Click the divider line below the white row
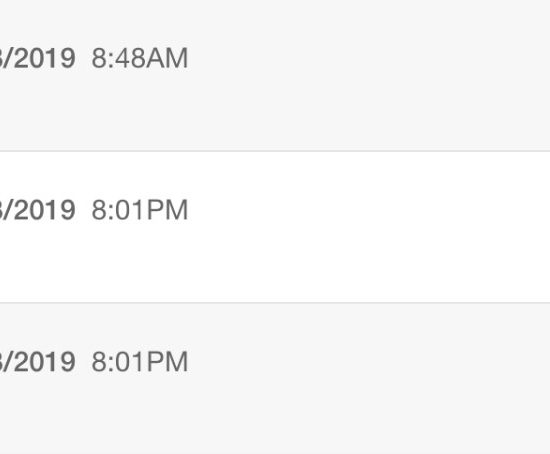This screenshot has width=550, height=454. pos(275,303)
